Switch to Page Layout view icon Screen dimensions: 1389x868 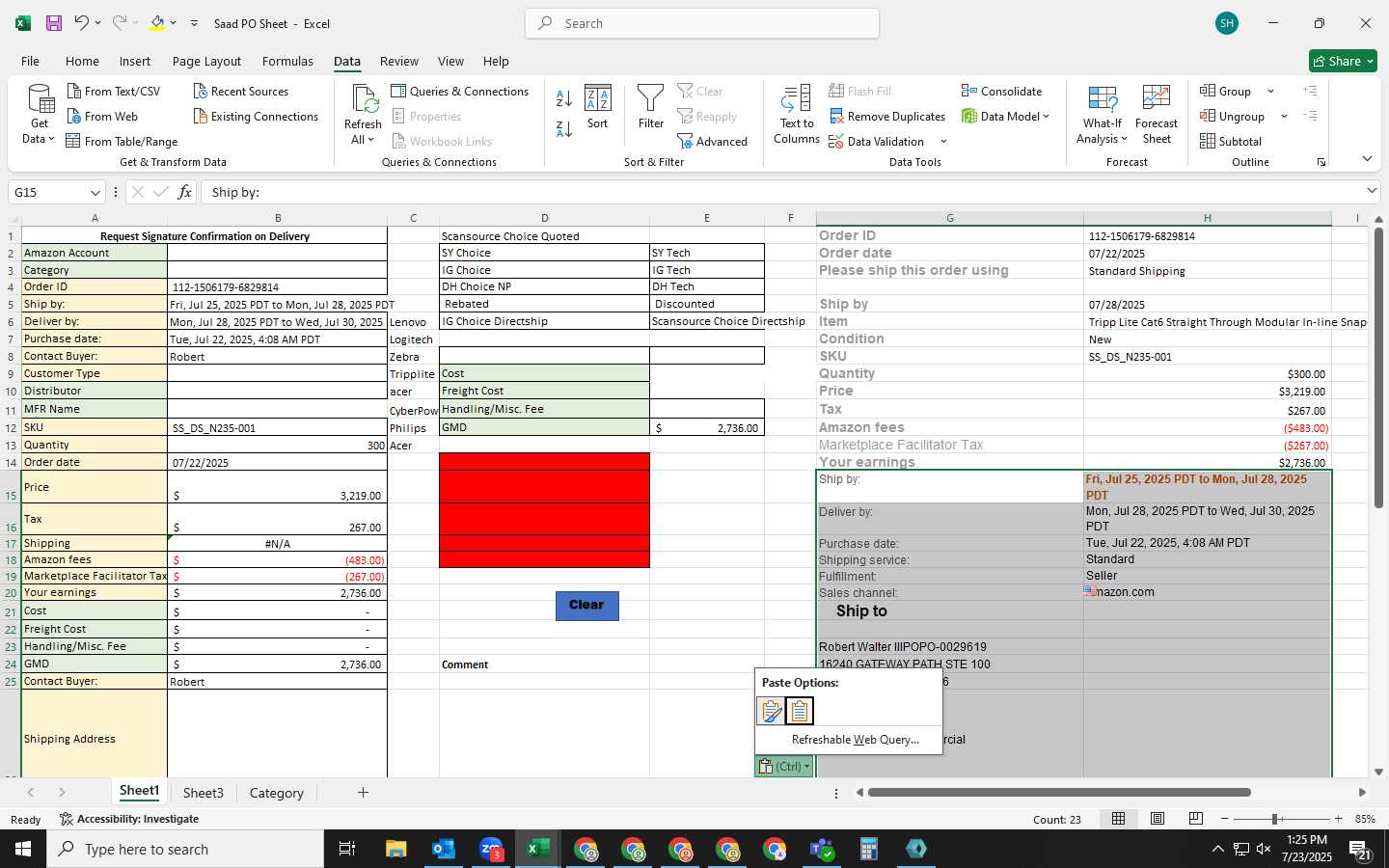click(x=1157, y=818)
